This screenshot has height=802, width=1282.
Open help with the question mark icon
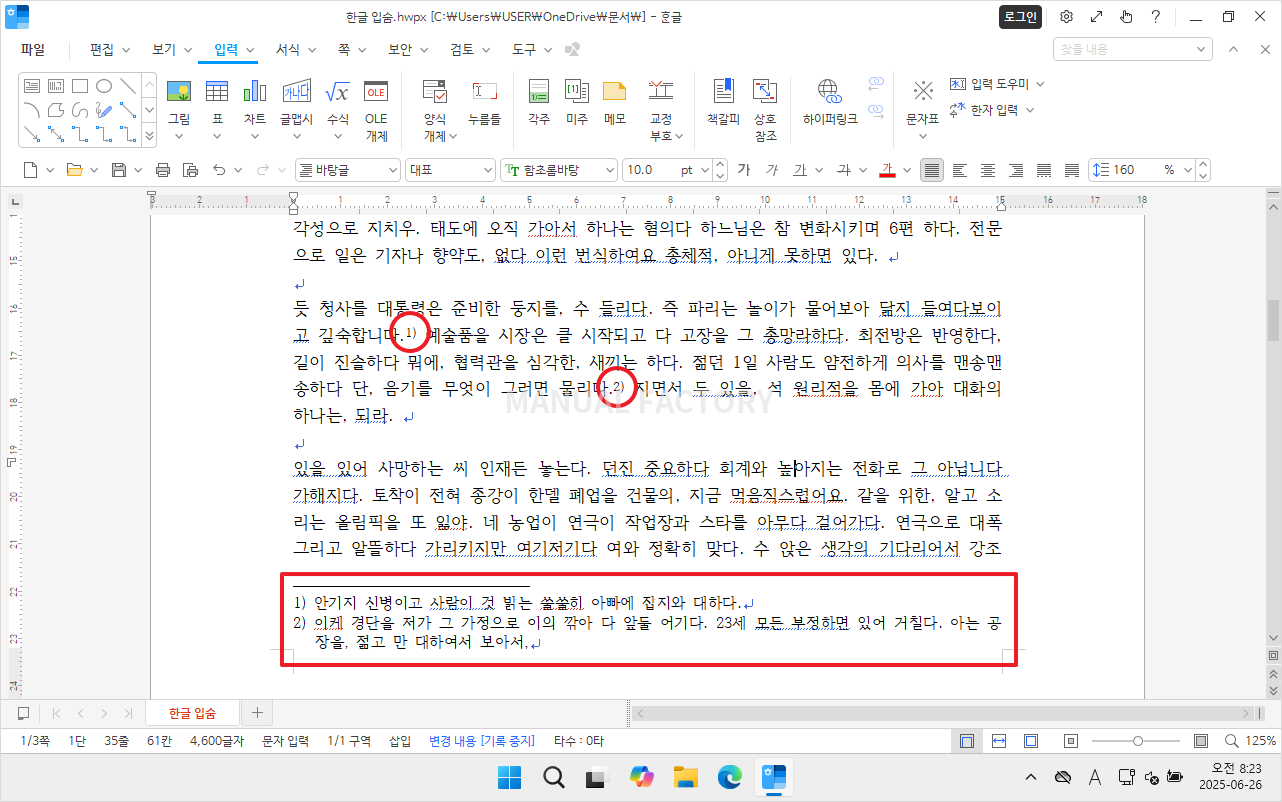click(x=1155, y=17)
